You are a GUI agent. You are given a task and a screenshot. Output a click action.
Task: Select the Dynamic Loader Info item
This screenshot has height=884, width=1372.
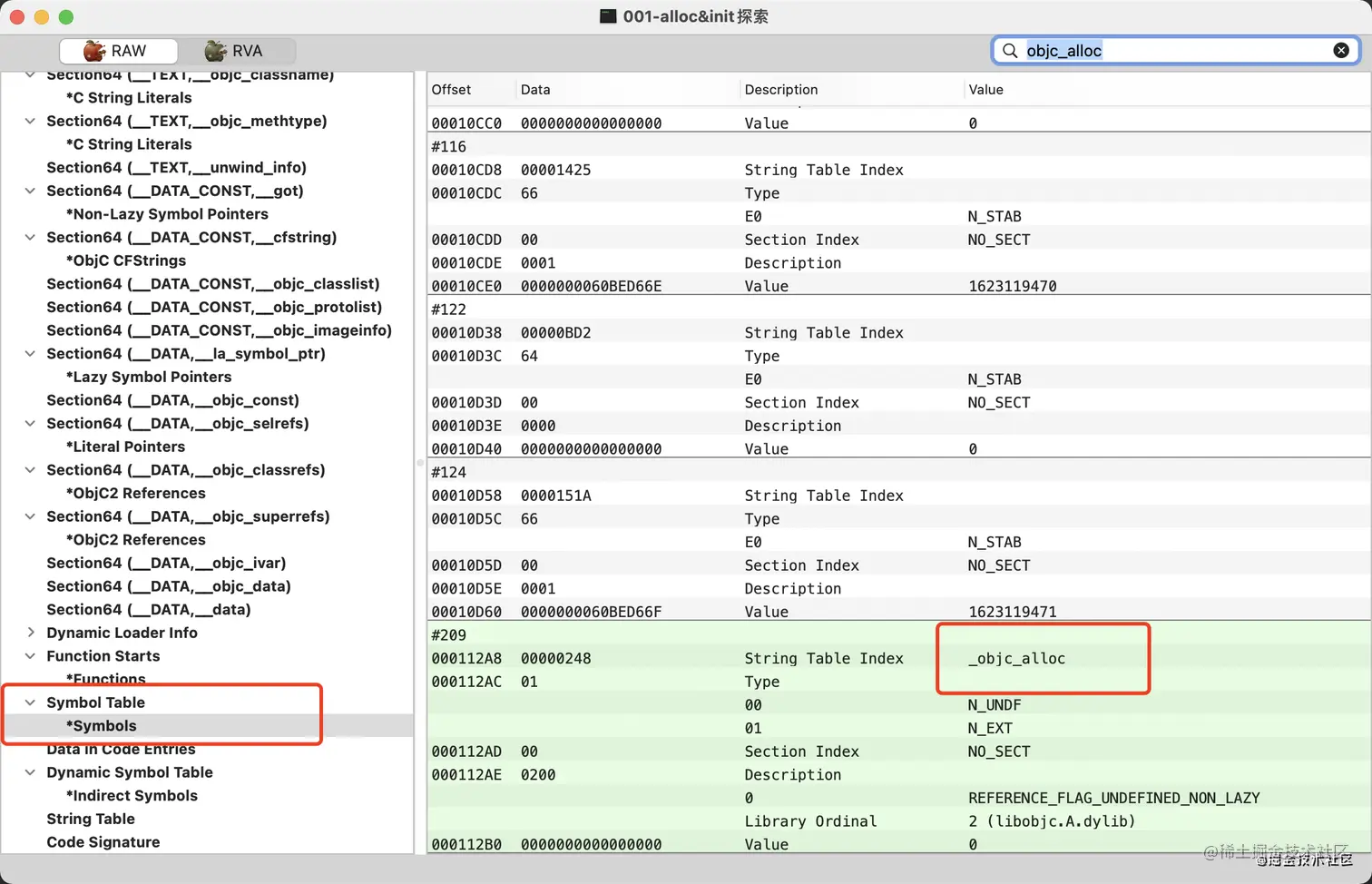click(122, 633)
